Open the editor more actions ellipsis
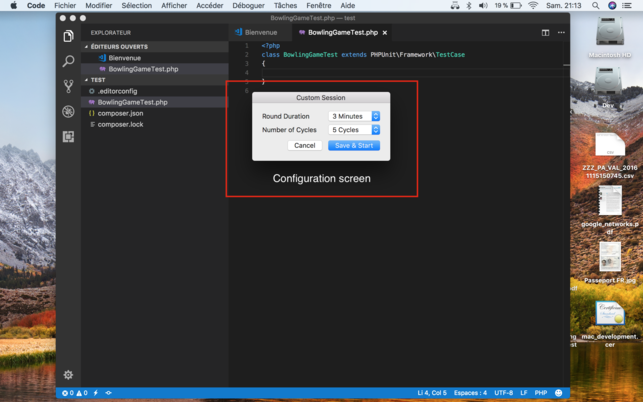 click(561, 32)
